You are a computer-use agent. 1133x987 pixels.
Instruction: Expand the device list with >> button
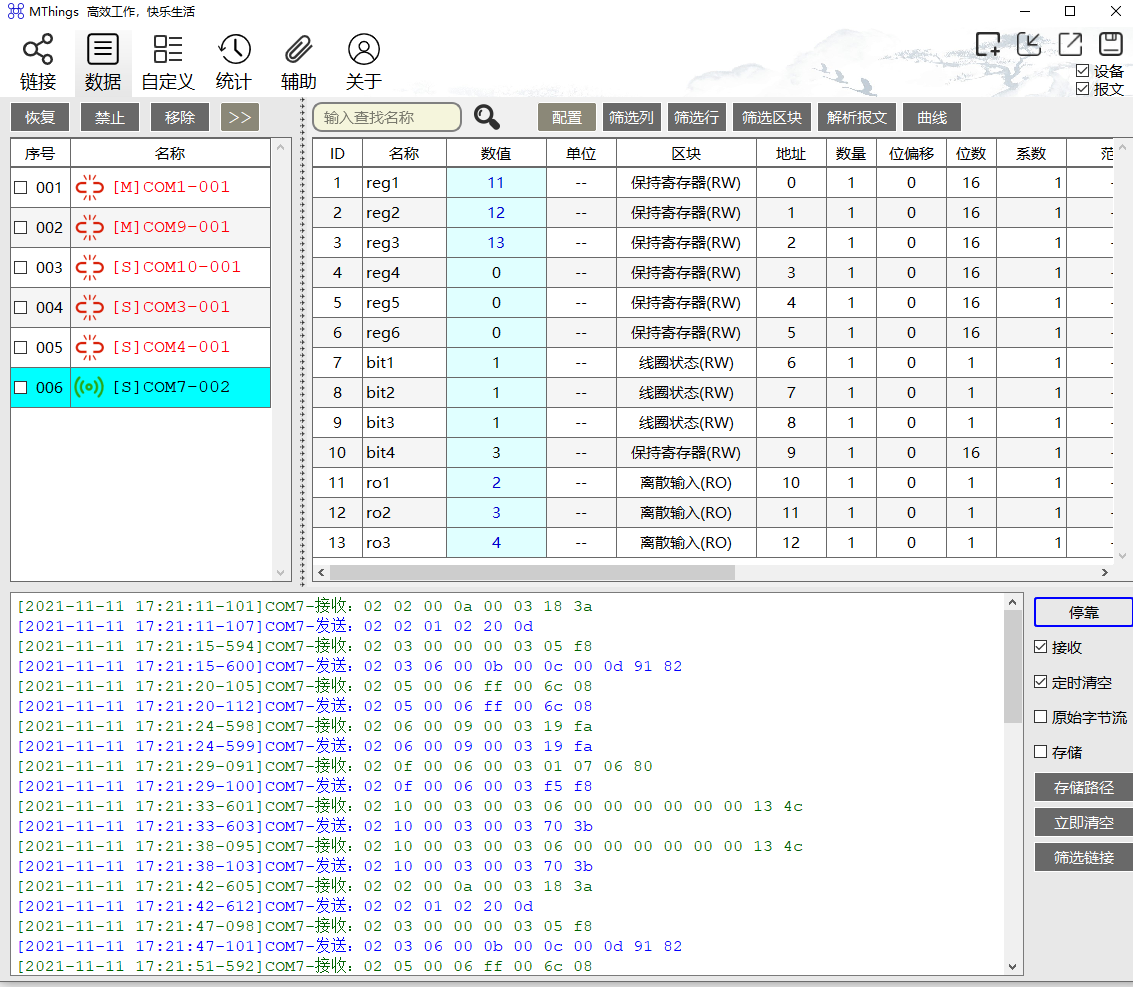pos(239,117)
